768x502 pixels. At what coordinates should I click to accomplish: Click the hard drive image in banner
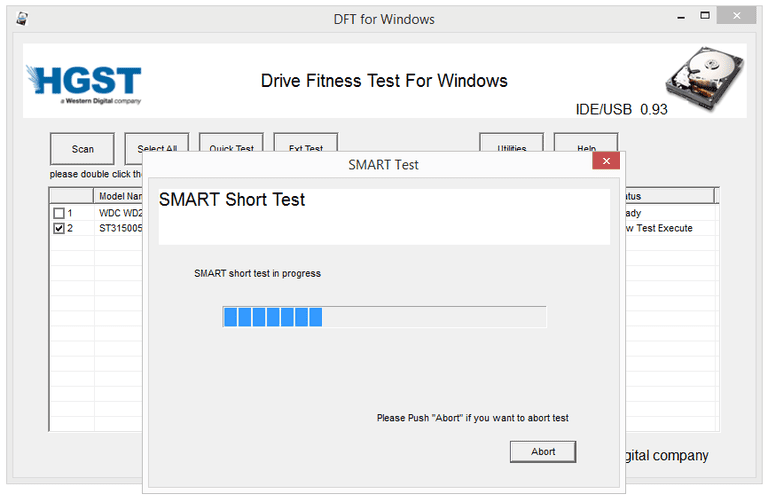click(x=705, y=78)
